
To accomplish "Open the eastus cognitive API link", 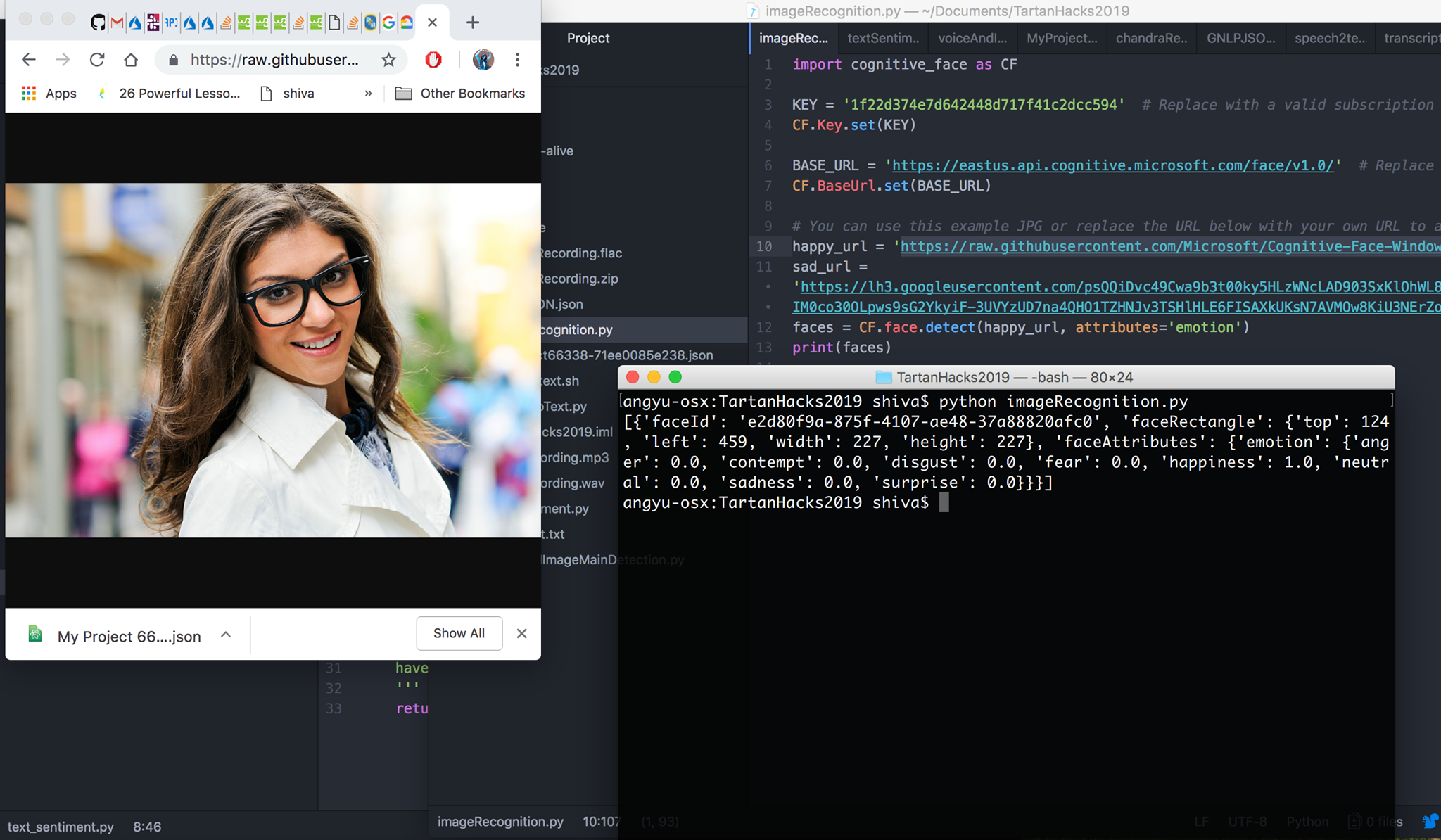I will (1112, 165).
